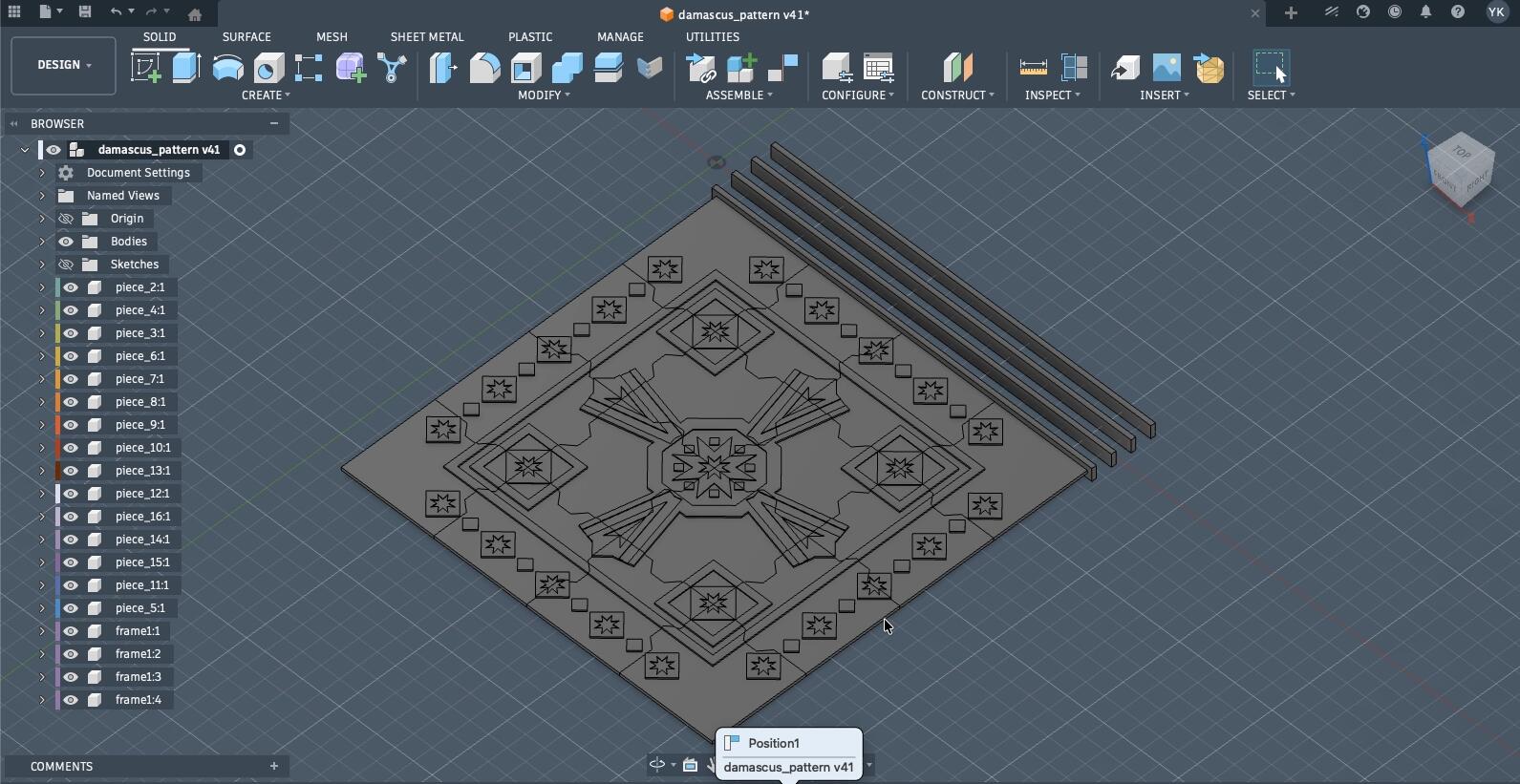Switch to the SURFACE tab
The width and height of the screenshot is (1520, 784).
click(x=246, y=36)
